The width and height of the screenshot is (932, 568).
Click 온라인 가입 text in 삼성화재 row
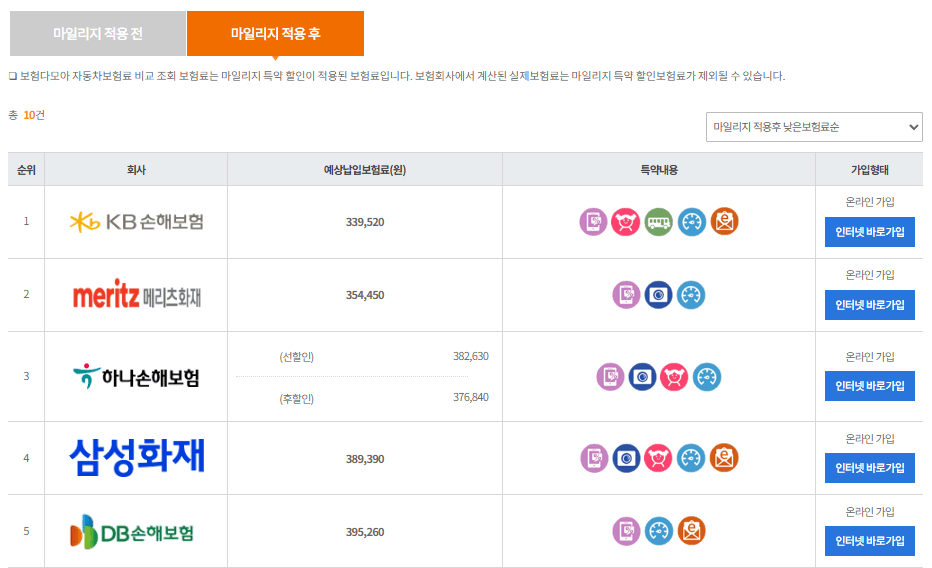click(870, 439)
